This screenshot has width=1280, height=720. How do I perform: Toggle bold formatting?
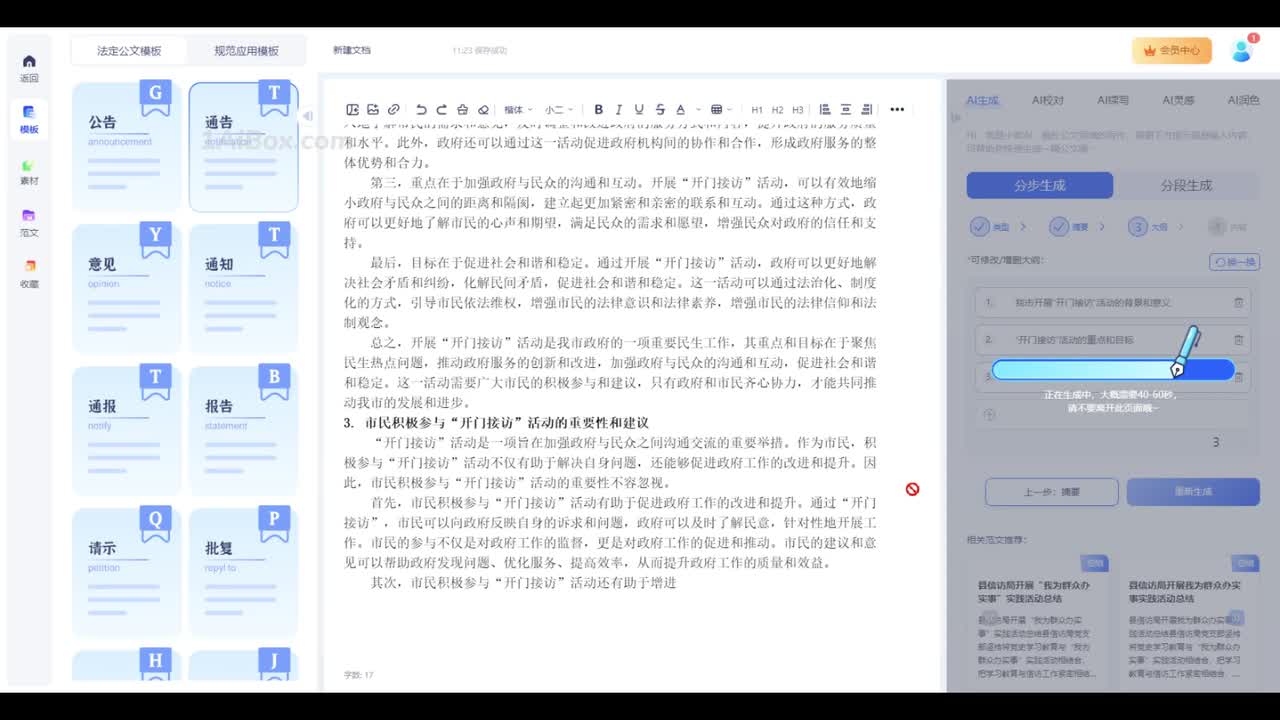tap(598, 110)
